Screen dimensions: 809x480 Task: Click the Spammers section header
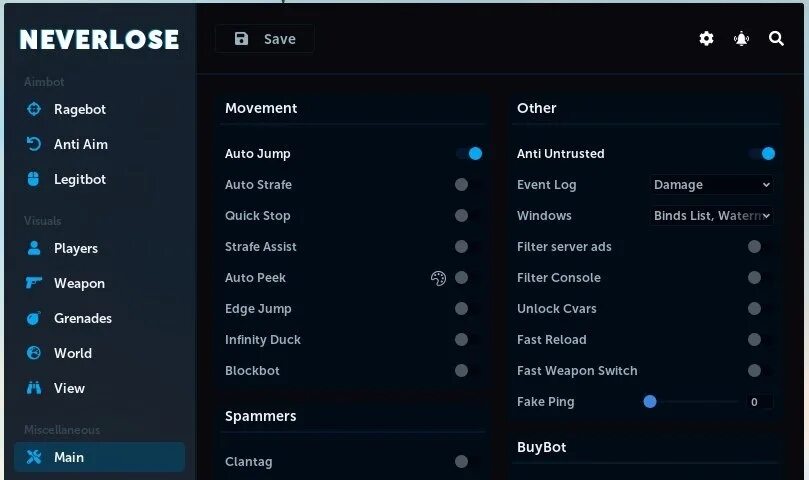pos(261,416)
